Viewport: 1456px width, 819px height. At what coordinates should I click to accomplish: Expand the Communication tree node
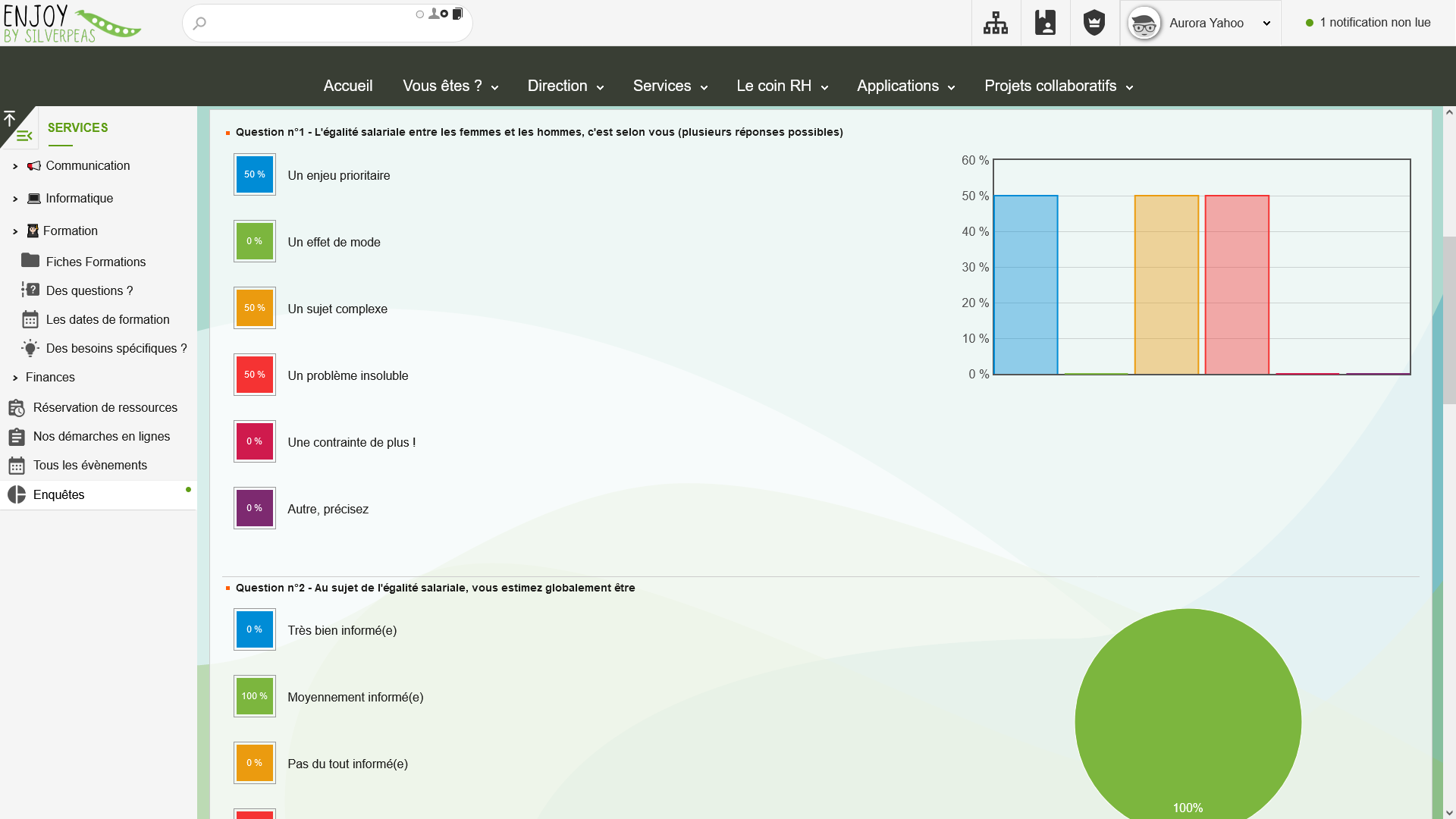[x=15, y=166]
